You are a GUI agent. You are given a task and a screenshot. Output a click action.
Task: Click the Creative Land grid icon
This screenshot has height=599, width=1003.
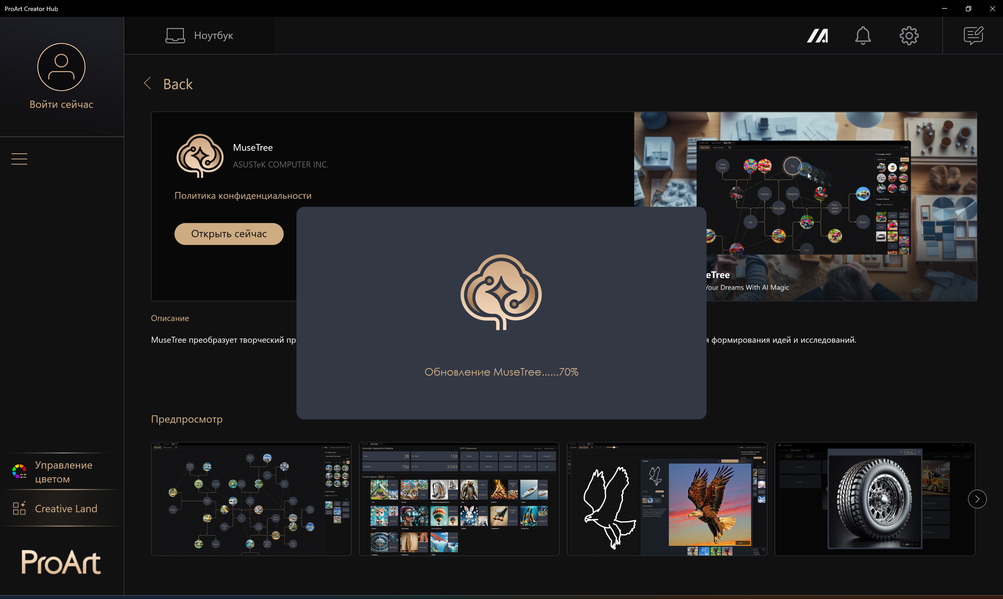[19, 508]
